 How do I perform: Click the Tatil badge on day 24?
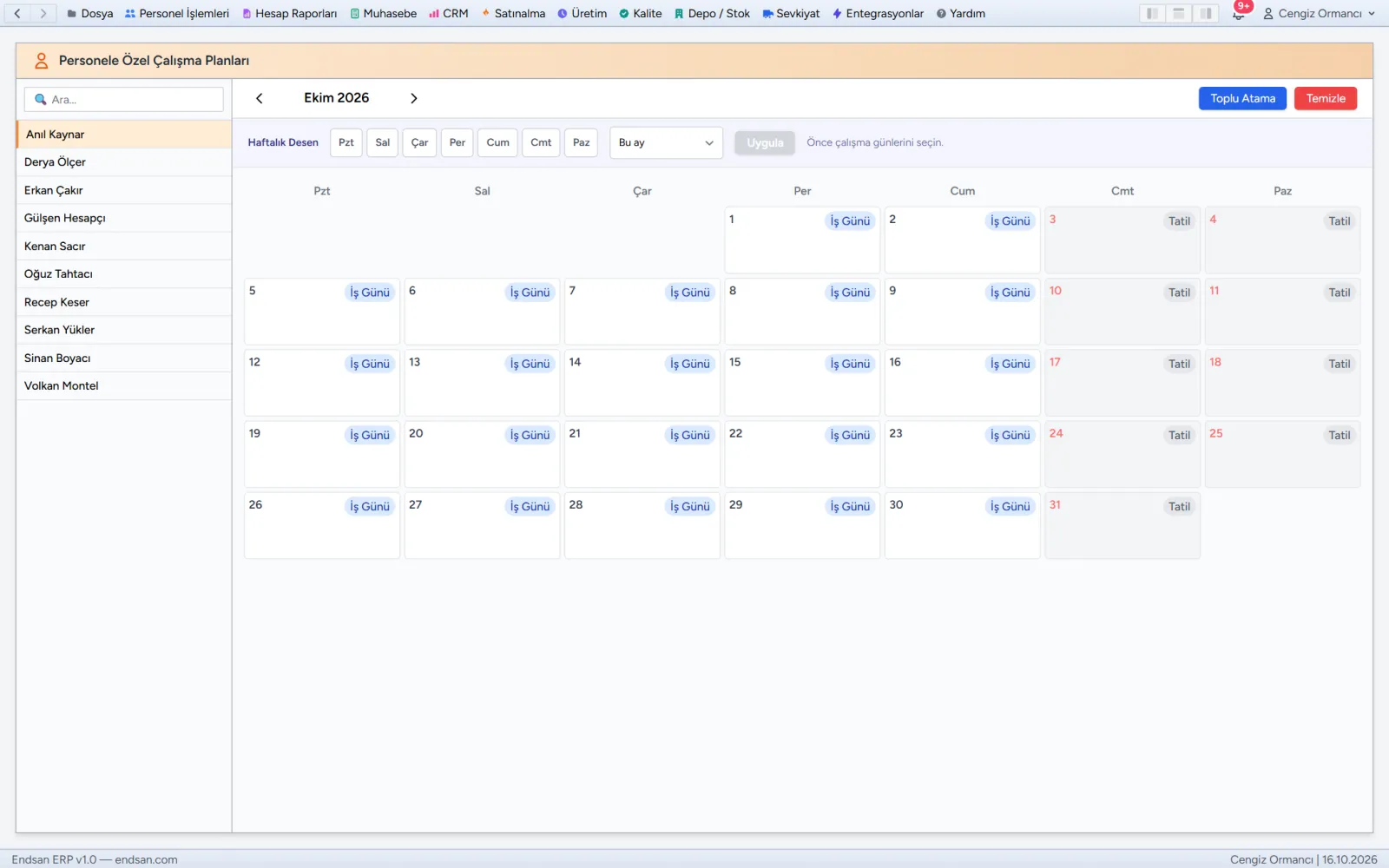click(x=1179, y=435)
